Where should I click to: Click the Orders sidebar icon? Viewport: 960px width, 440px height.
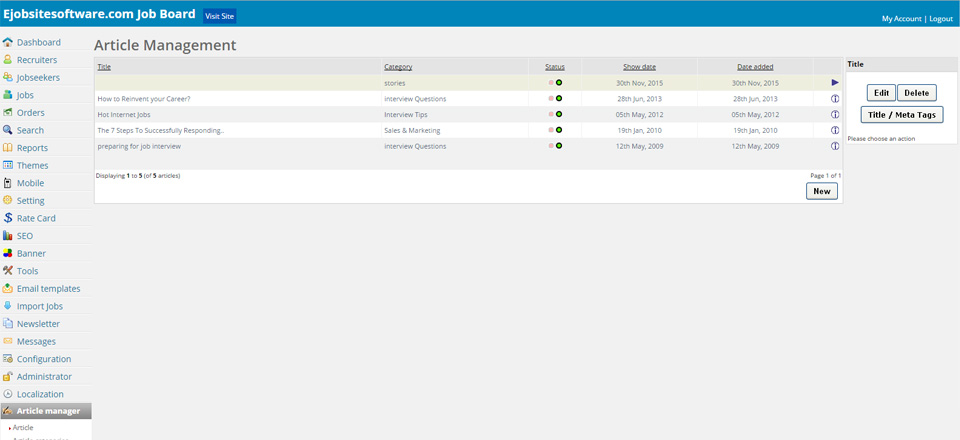7,113
